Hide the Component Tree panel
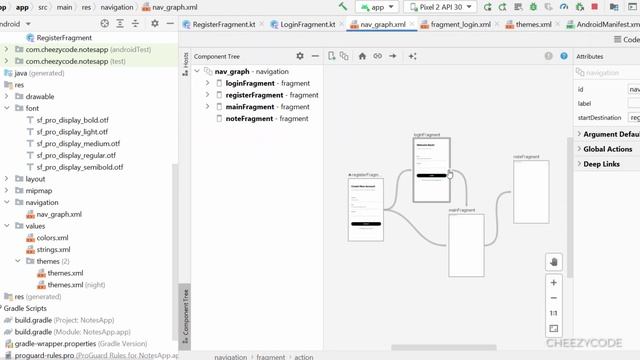640x360 pixels. (315, 56)
